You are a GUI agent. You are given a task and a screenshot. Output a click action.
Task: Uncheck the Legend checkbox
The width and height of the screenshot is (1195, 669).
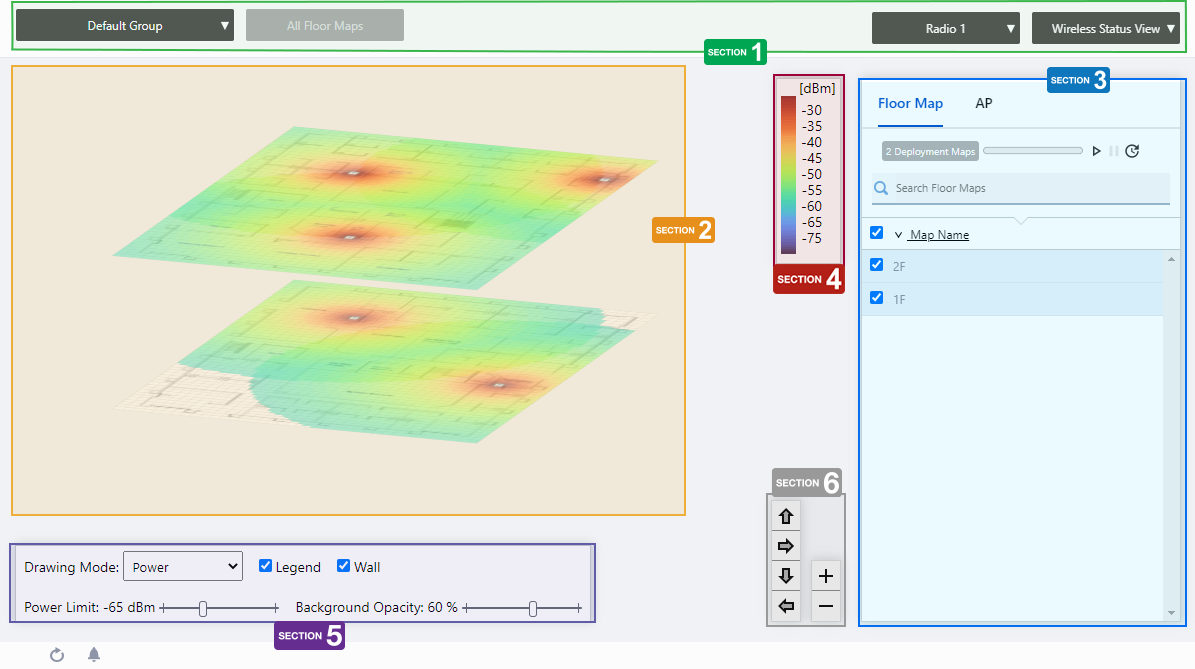click(x=265, y=566)
